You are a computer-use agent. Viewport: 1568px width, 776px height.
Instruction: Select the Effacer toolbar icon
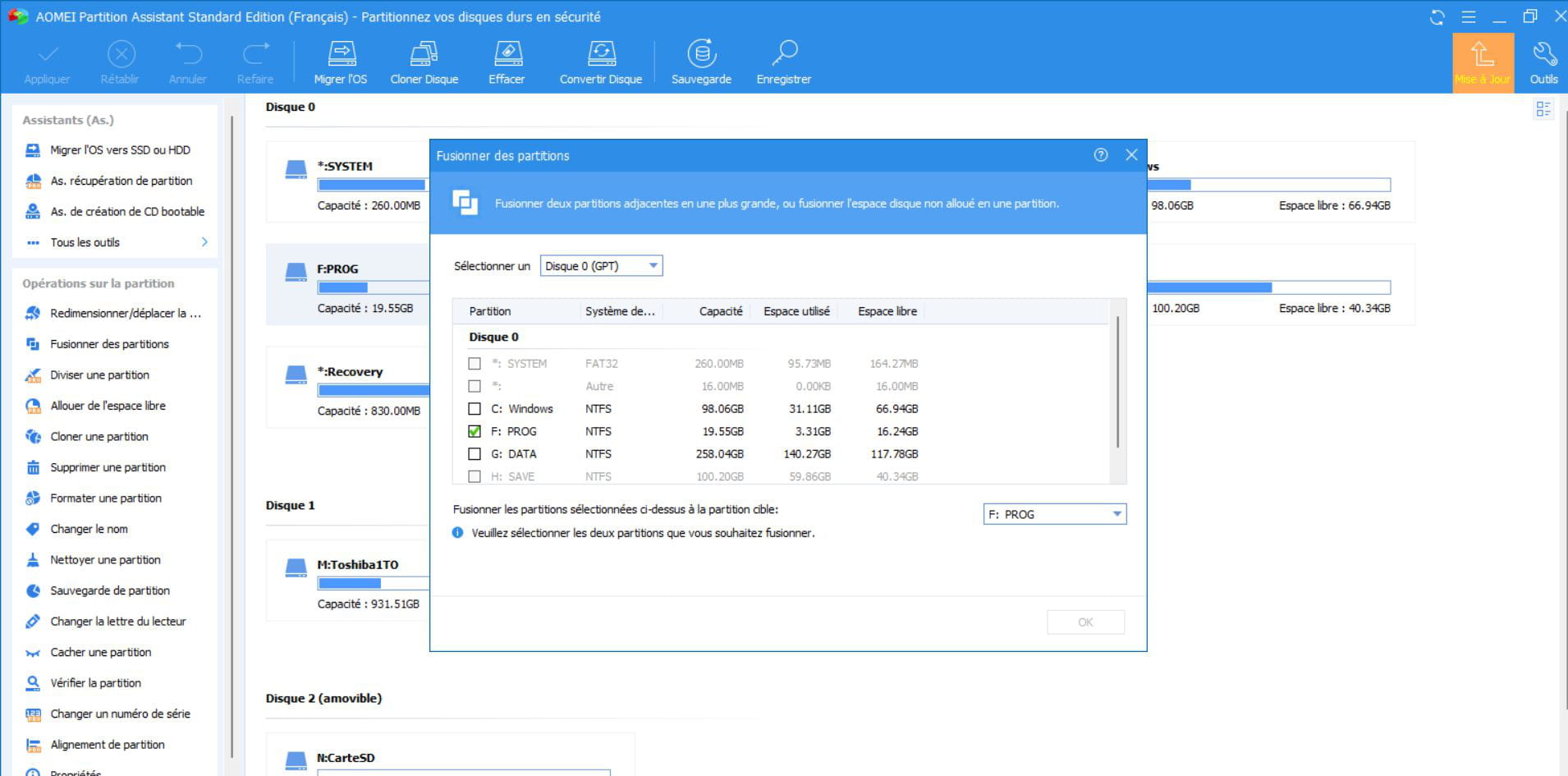507,53
